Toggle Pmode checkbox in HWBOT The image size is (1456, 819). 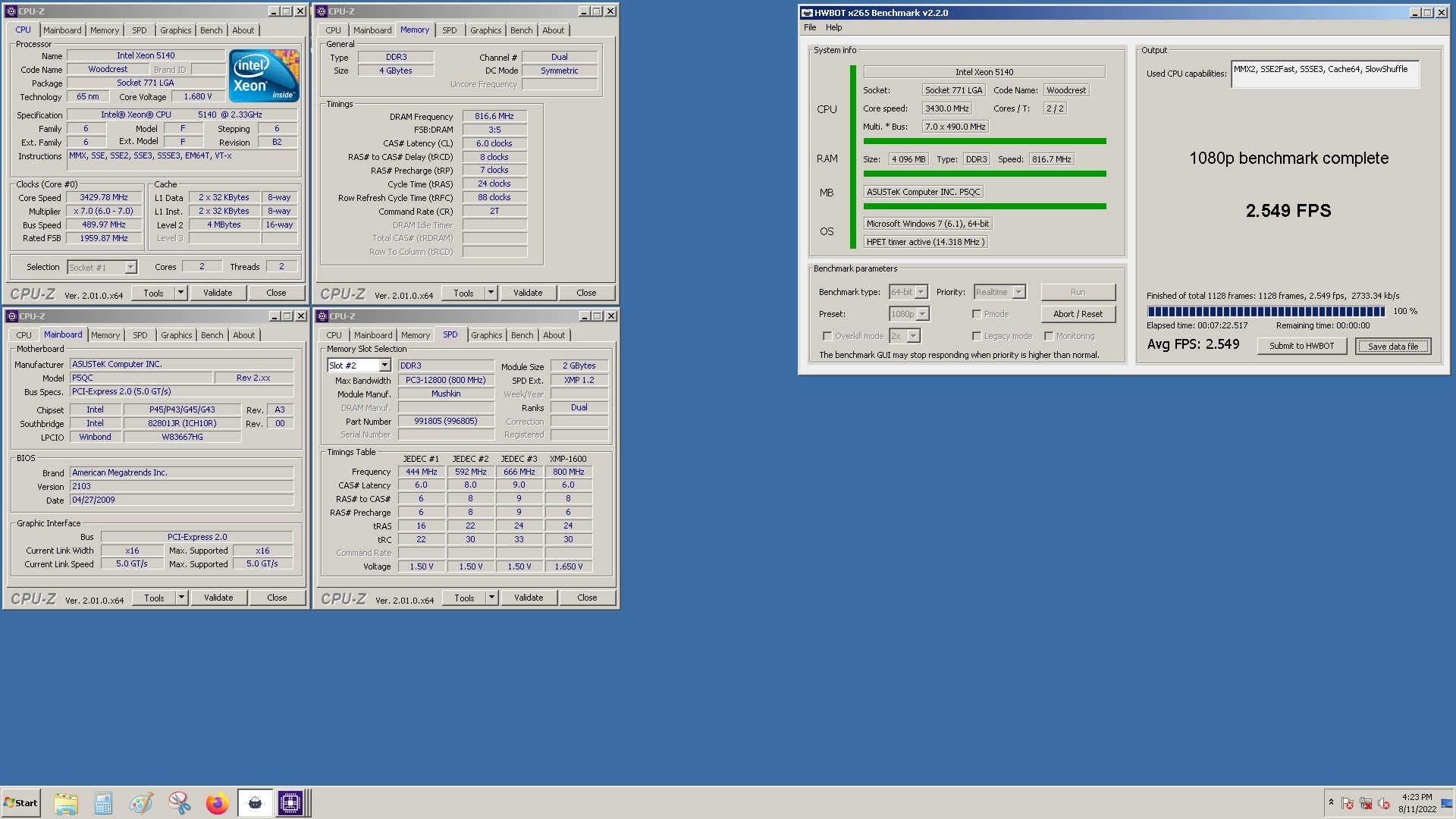[x=977, y=314]
